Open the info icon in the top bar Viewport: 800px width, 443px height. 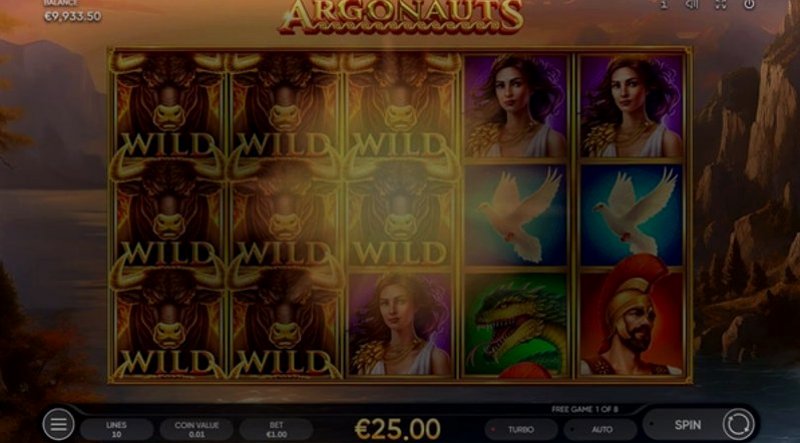coord(664,4)
